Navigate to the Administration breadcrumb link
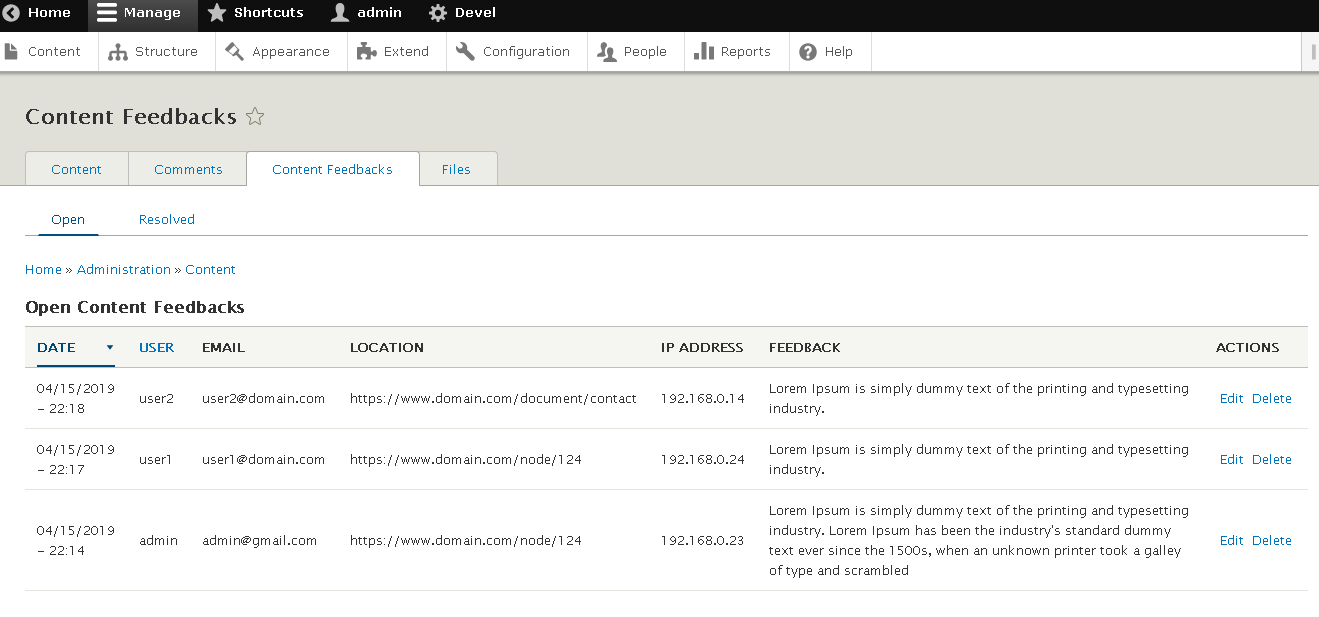Viewport: 1319px width, 617px height. (123, 269)
